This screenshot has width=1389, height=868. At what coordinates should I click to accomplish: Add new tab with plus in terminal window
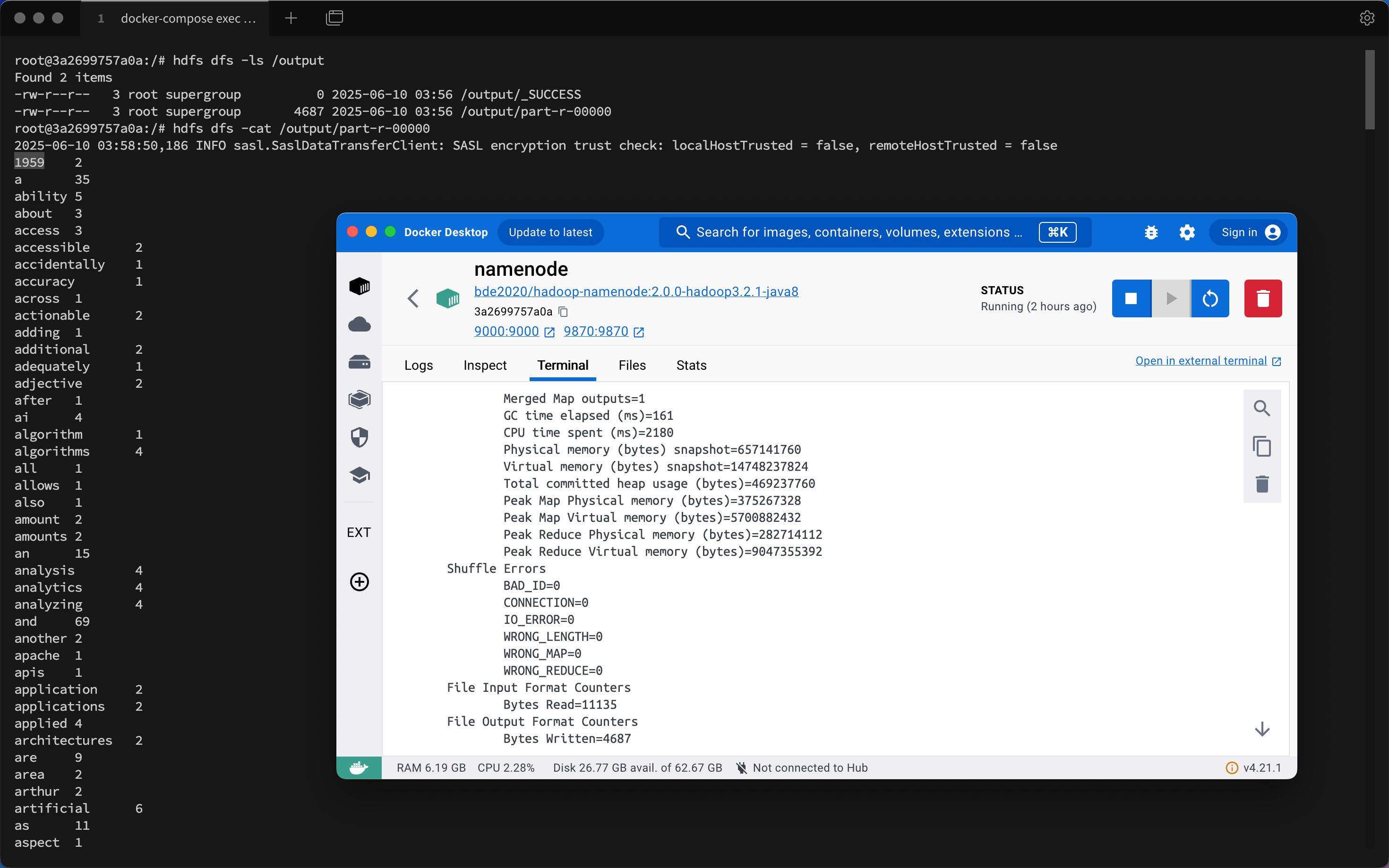(291, 18)
